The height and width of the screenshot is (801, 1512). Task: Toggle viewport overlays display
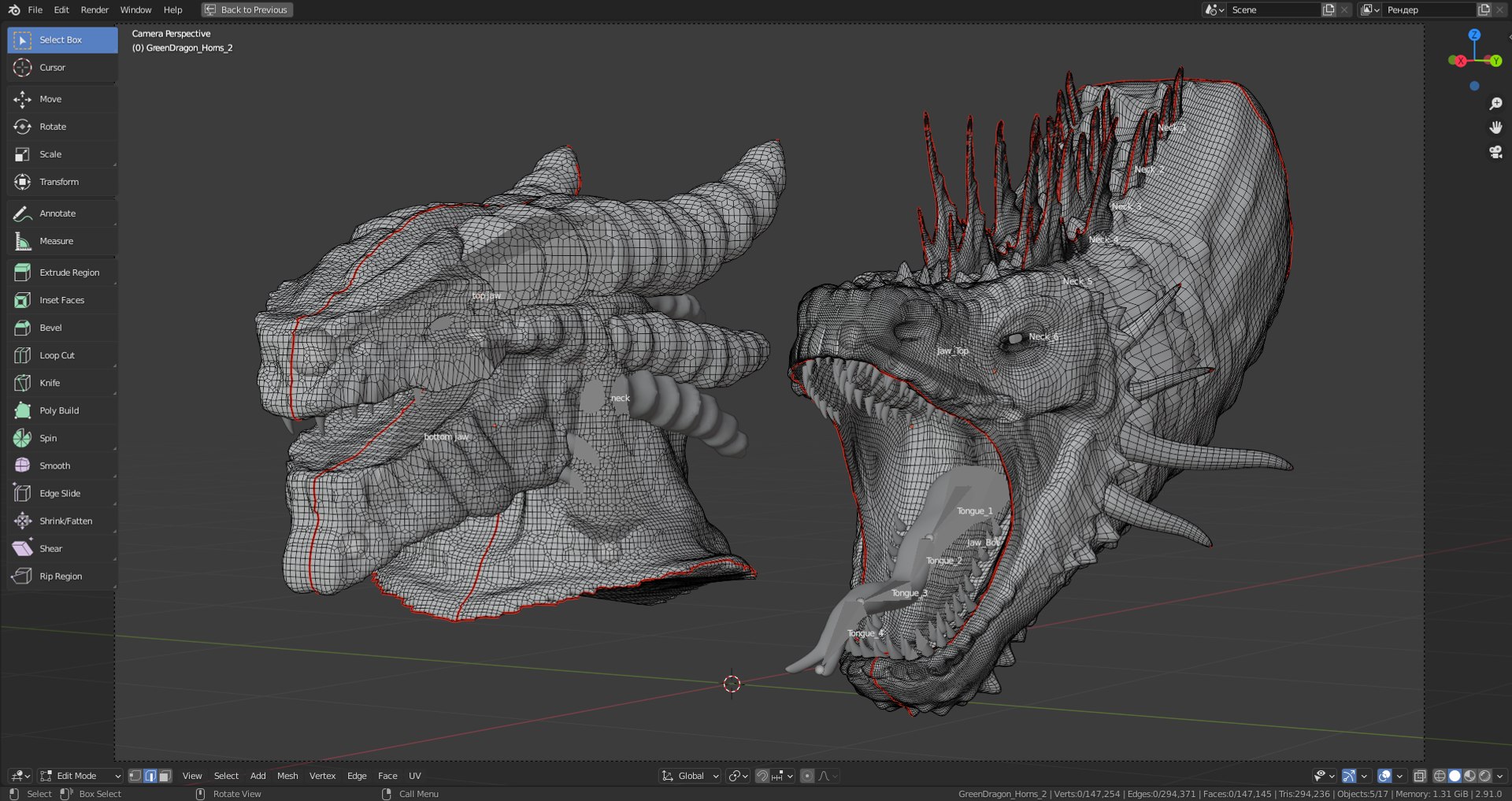click(x=1384, y=776)
